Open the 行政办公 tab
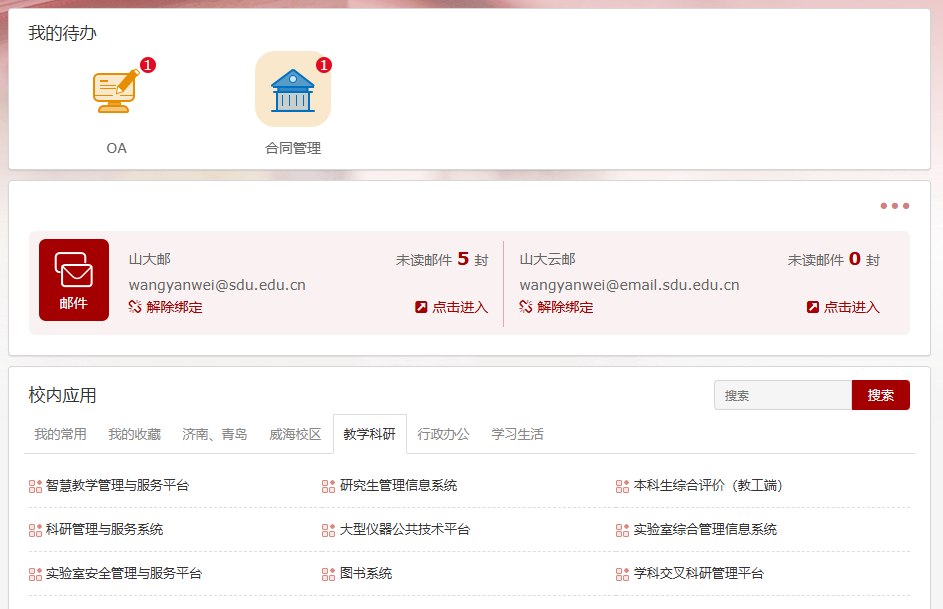Viewport: 943px width, 609px height. (443, 434)
